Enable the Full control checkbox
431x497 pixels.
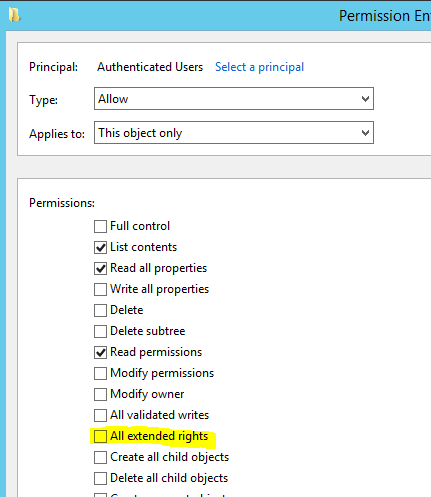(100, 226)
